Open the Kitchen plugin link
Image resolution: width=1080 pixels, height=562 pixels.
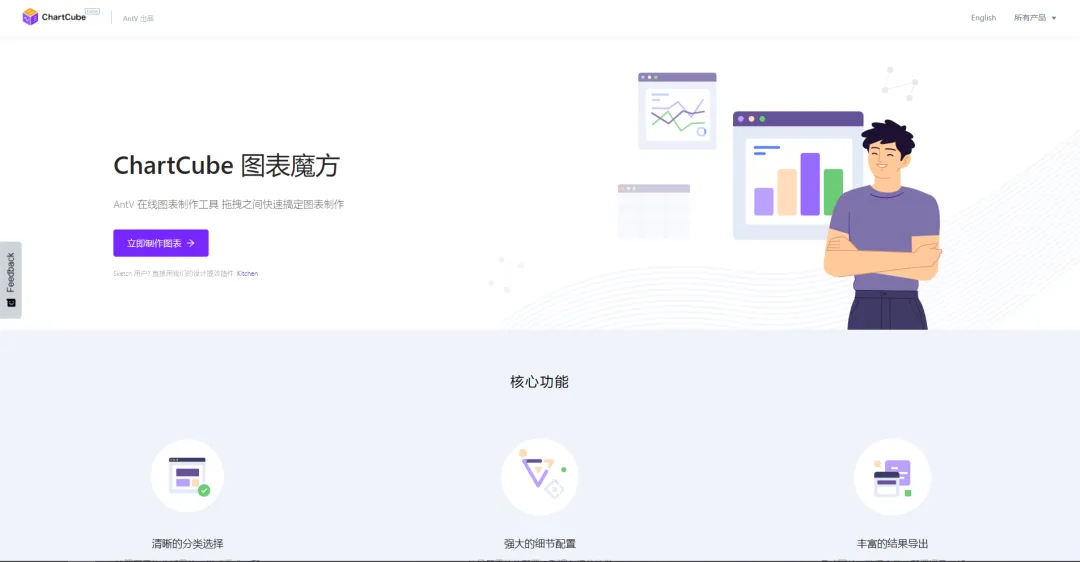point(247,273)
